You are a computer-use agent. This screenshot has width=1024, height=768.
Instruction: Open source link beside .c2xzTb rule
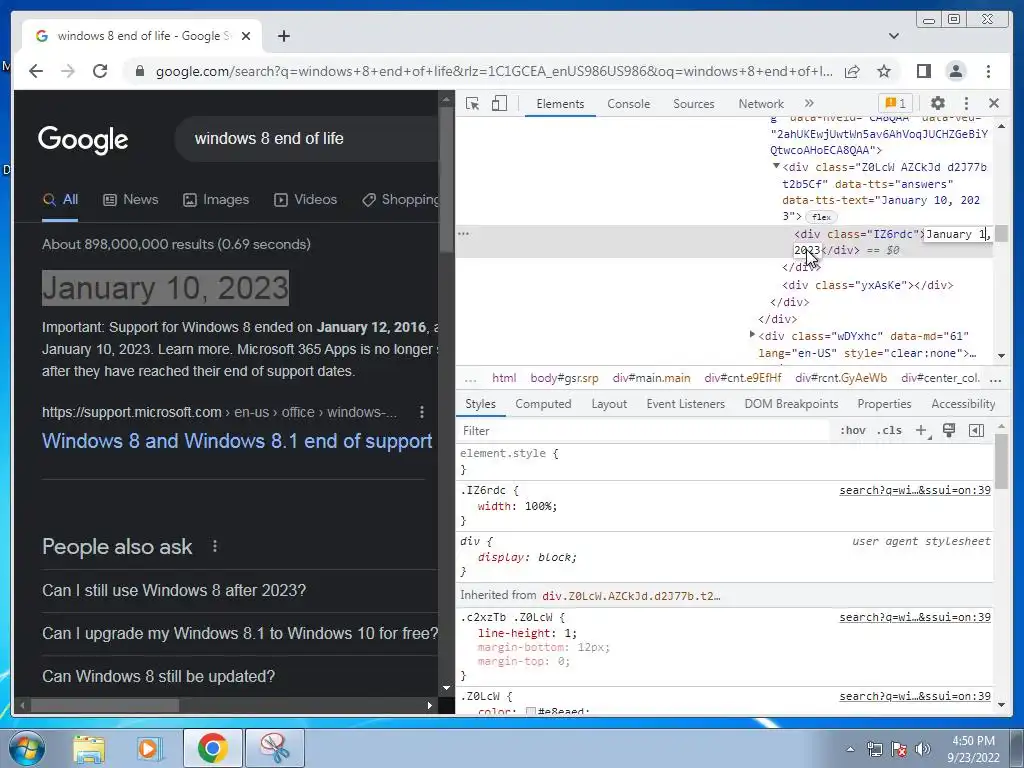point(914,617)
